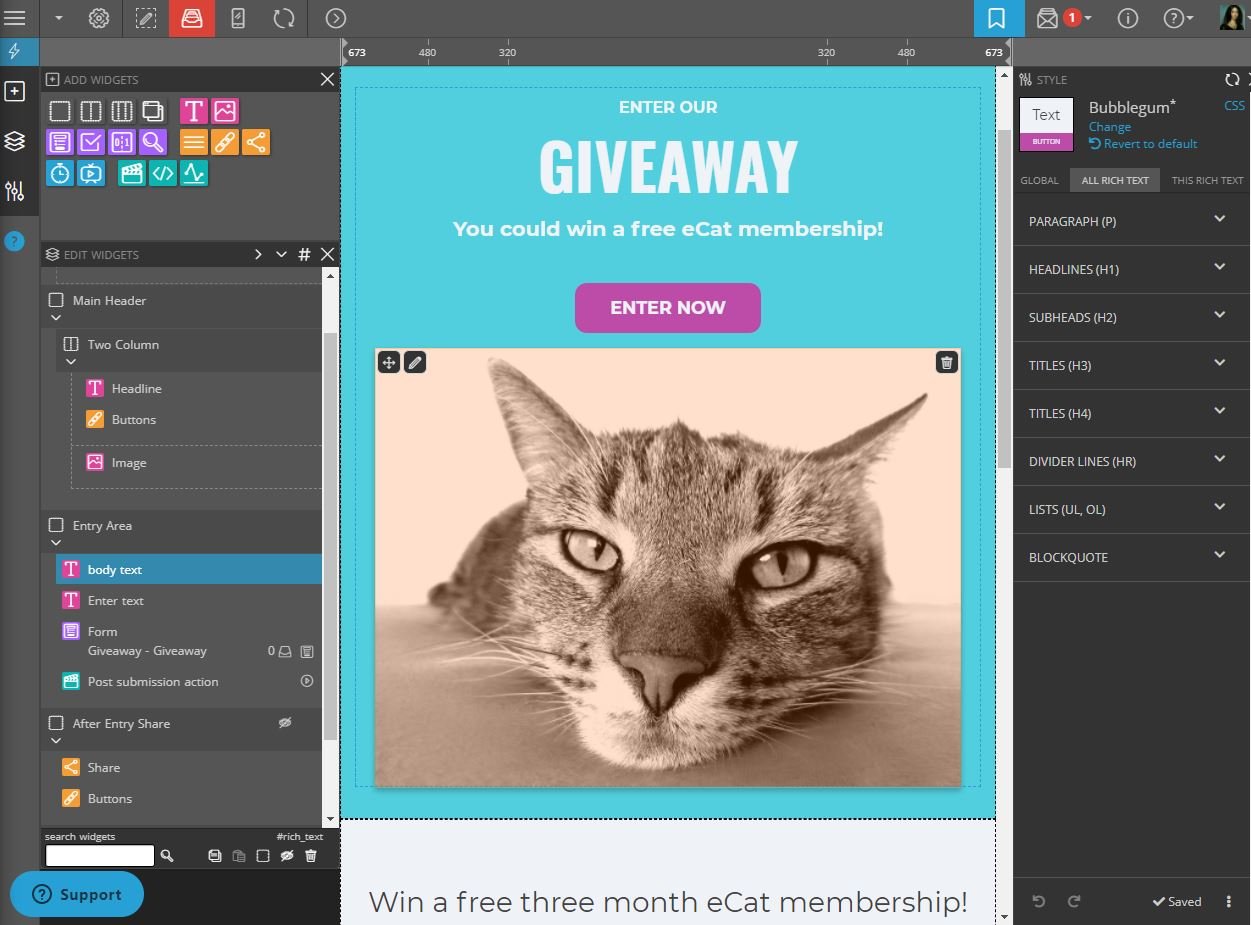Toggle visibility of After Entry Share section

(285, 723)
